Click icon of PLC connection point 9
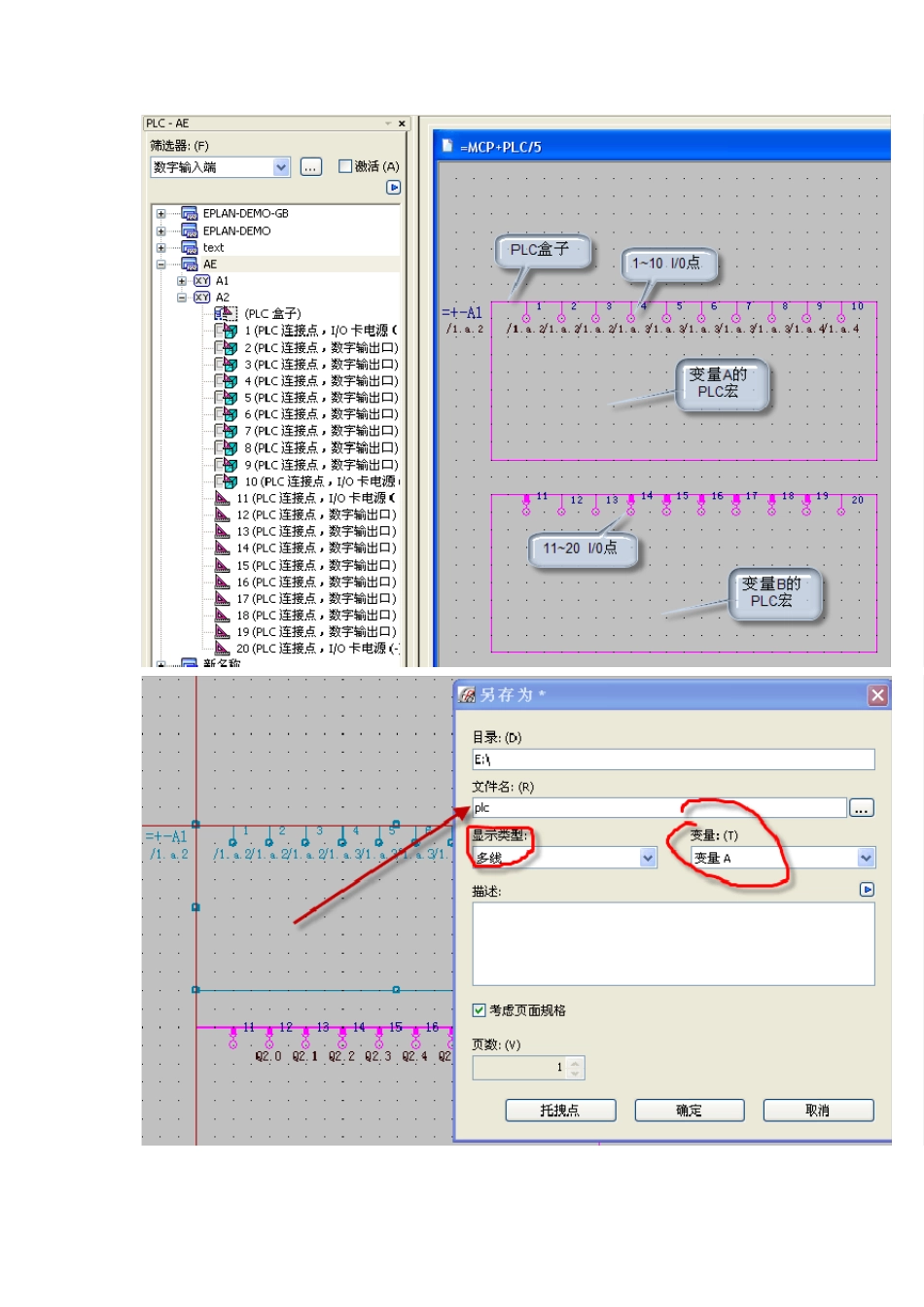This screenshot has height=1307, width=924. (x=227, y=464)
